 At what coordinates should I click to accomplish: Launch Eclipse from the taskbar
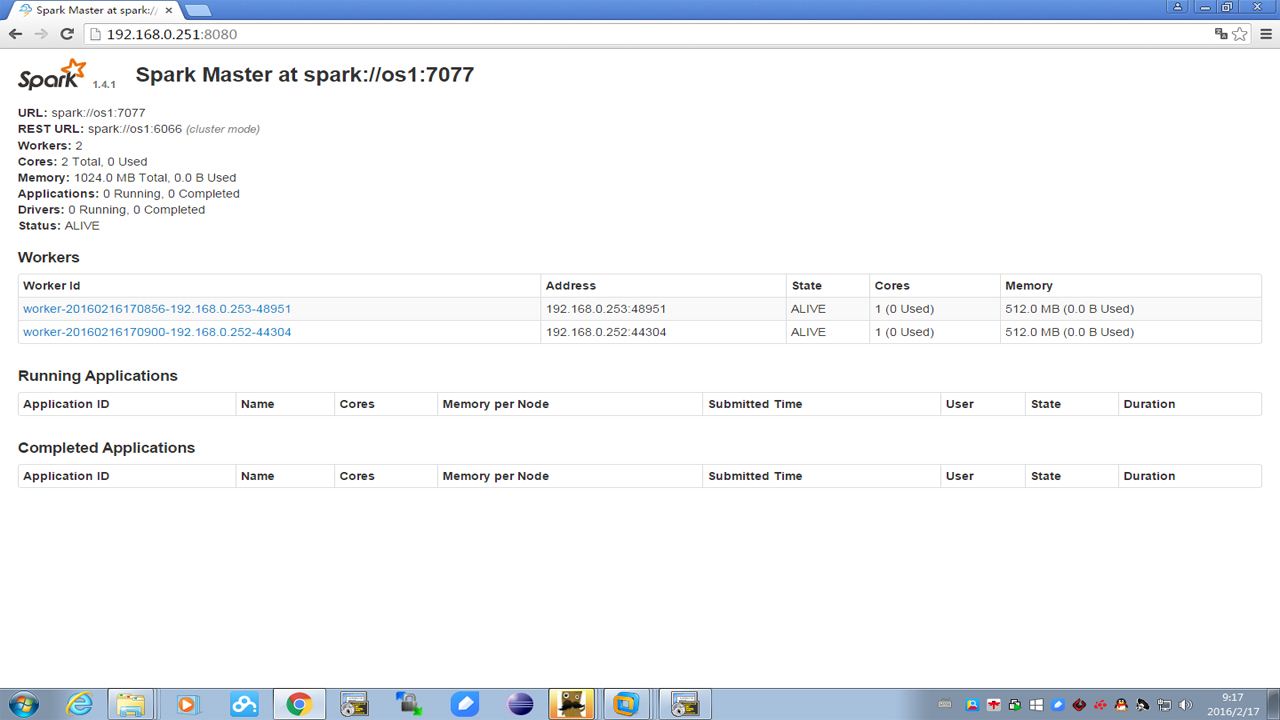(x=521, y=704)
